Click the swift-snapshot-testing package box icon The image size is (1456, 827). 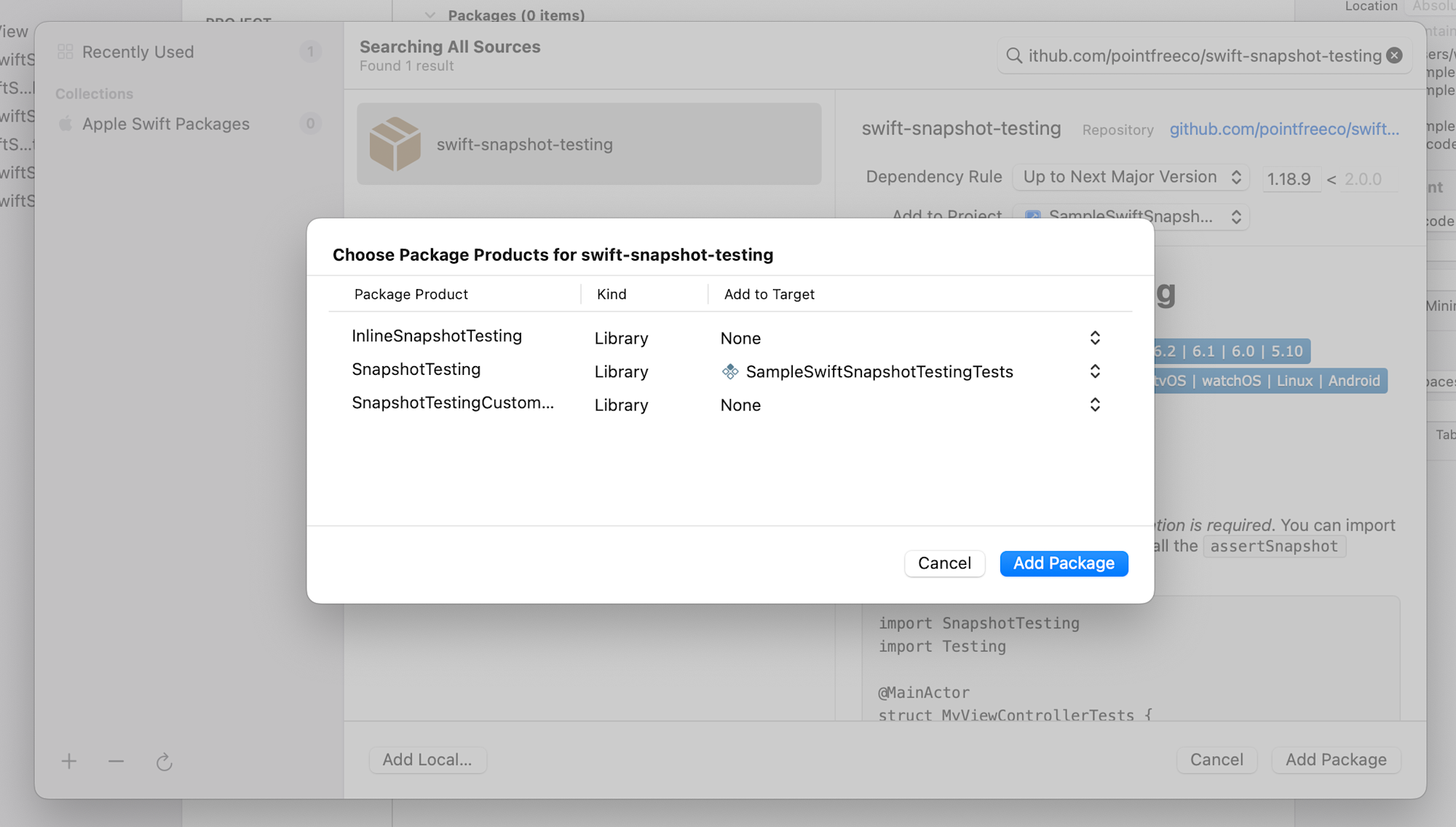(x=395, y=143)
